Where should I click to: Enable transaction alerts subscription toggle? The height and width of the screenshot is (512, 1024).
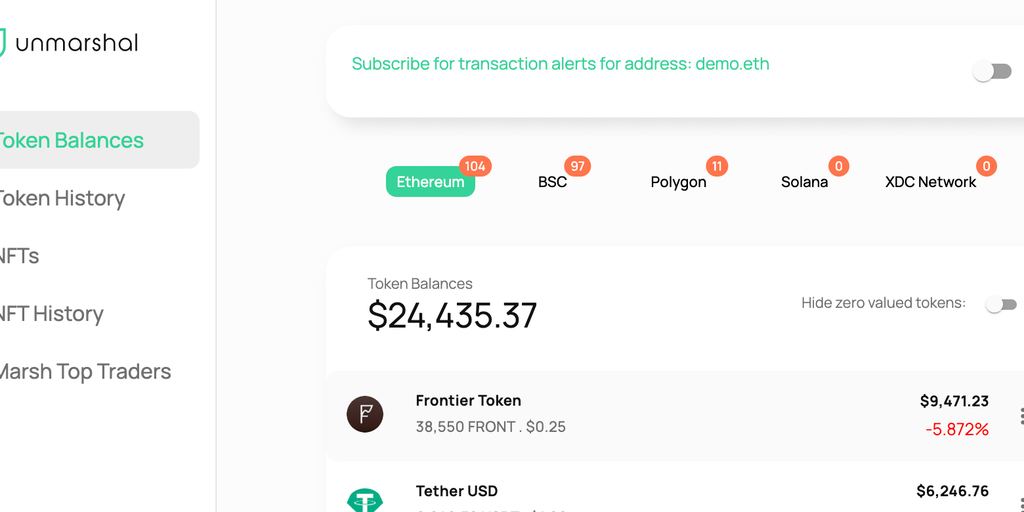click(x=992, y=71)
